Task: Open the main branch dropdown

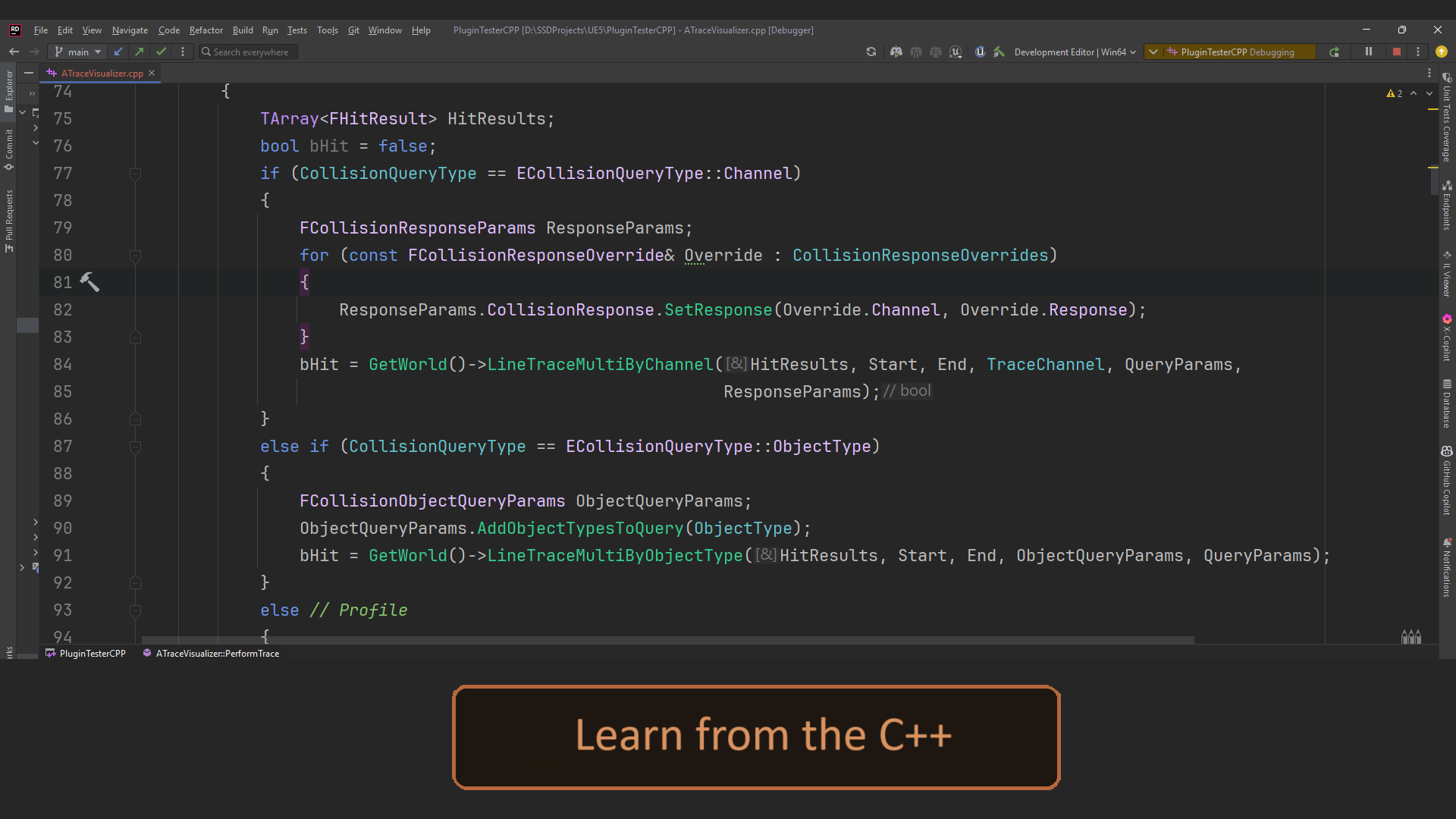Action: (x=76, y=52)
